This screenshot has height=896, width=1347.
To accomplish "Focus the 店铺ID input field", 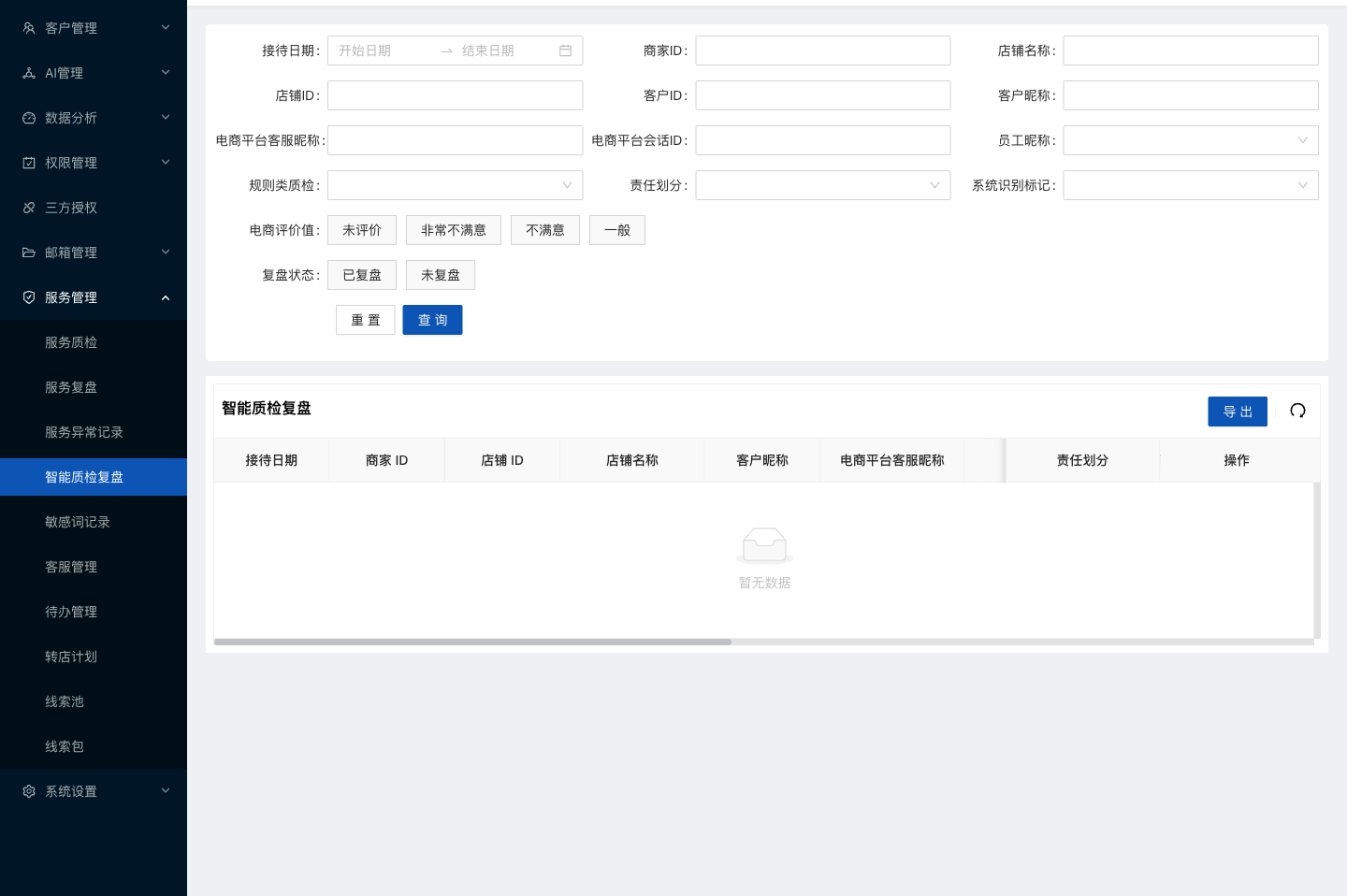I will pos(455,95).
